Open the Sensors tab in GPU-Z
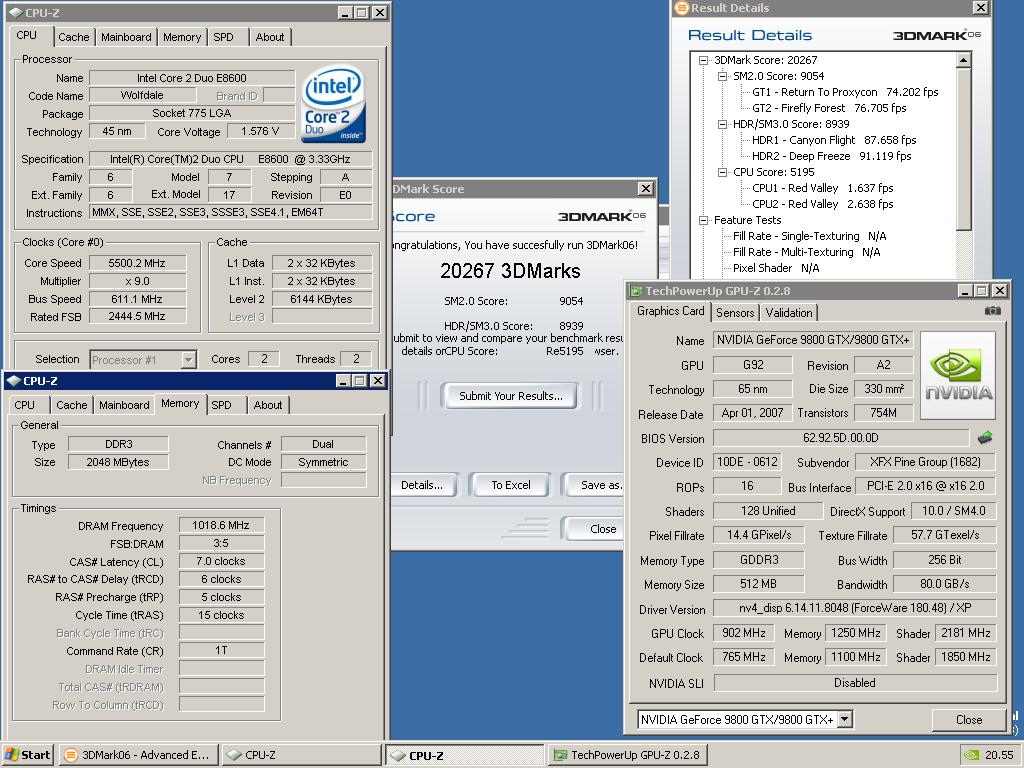Screen dimensions: 1024x768 point(735,313)
